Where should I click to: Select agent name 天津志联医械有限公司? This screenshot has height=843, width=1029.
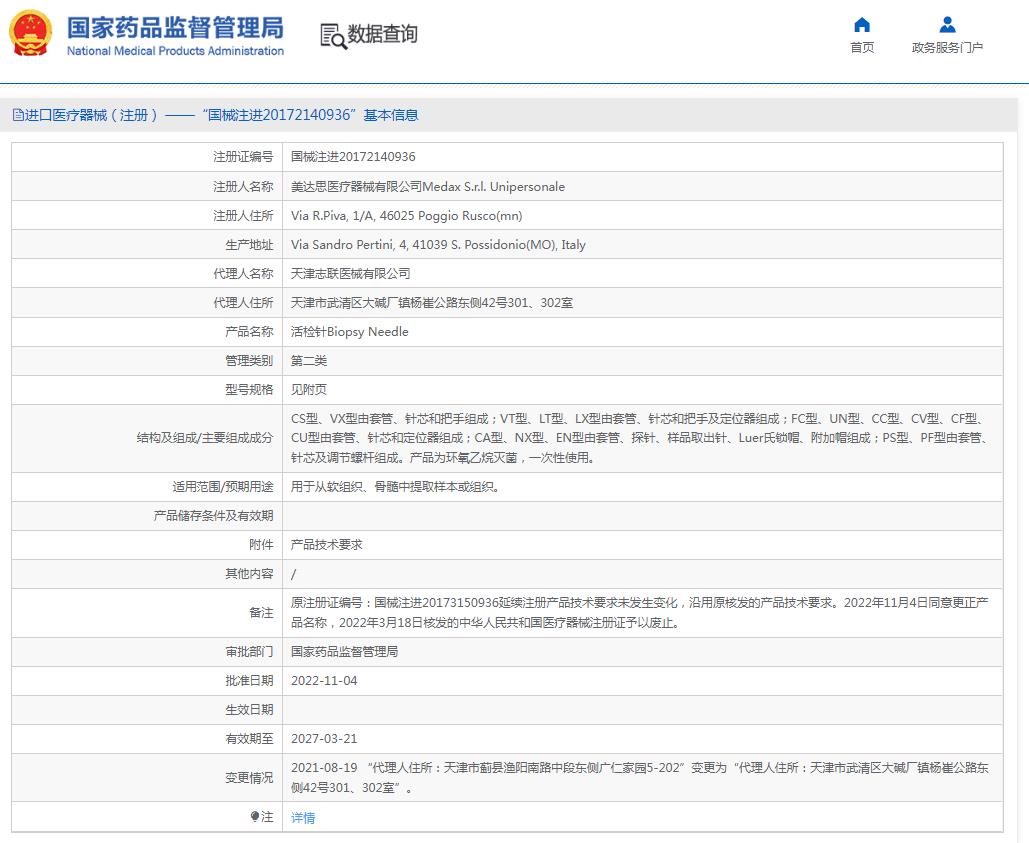tap(350, 274)
